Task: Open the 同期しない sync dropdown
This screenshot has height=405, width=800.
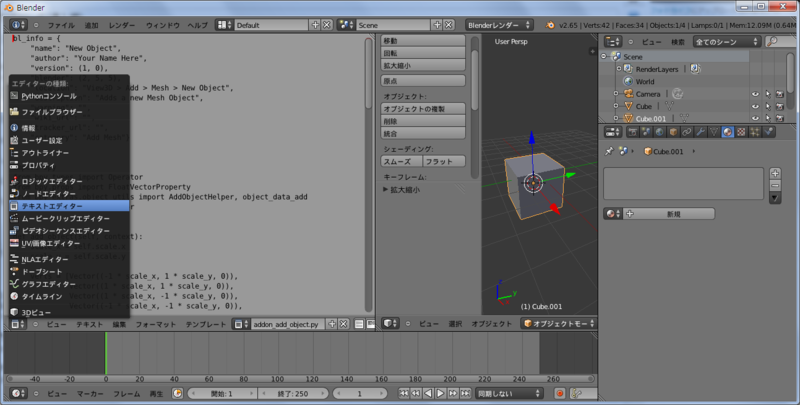Action: coord(509,393)
